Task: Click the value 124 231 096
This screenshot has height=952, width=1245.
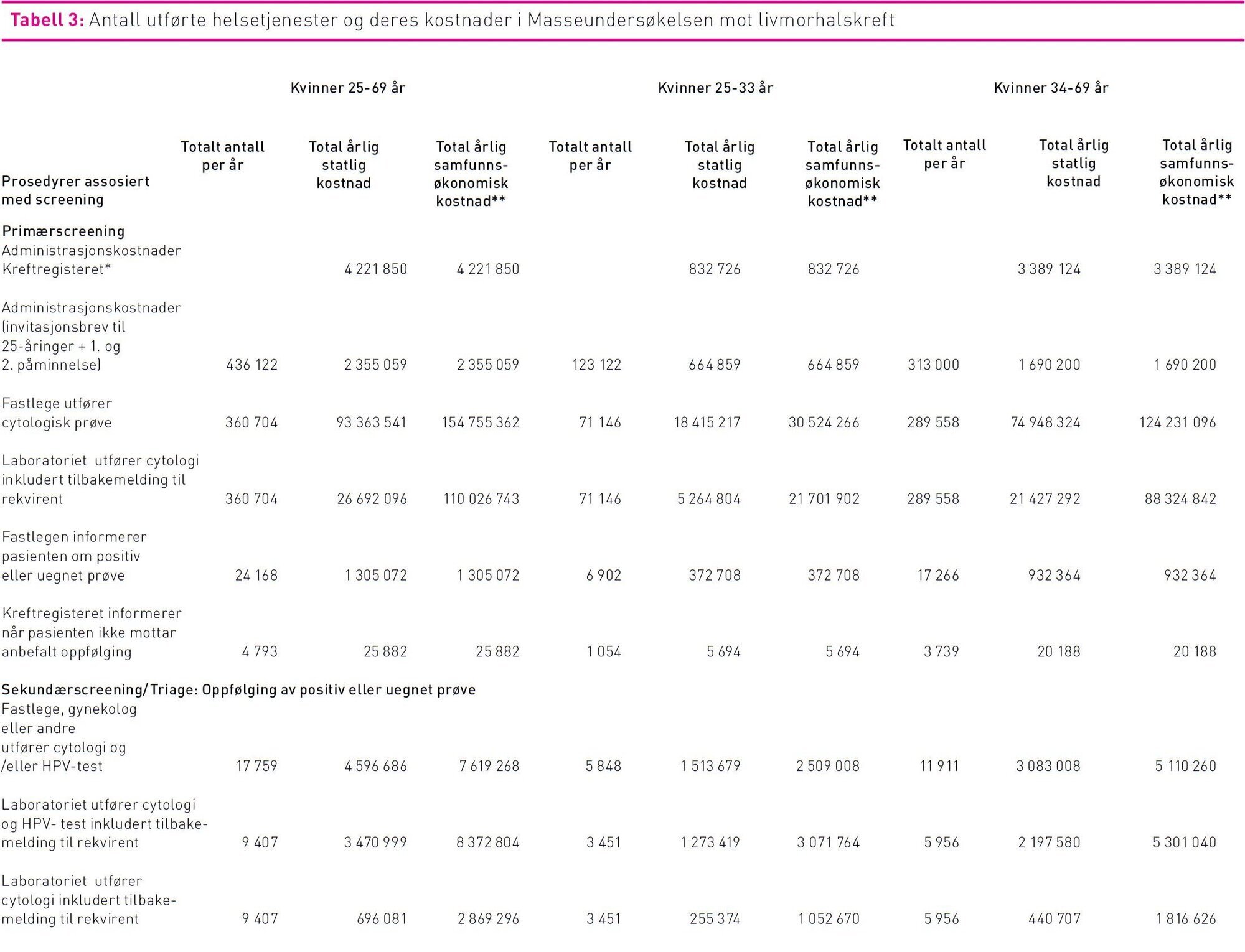Action: [1177, 422]
